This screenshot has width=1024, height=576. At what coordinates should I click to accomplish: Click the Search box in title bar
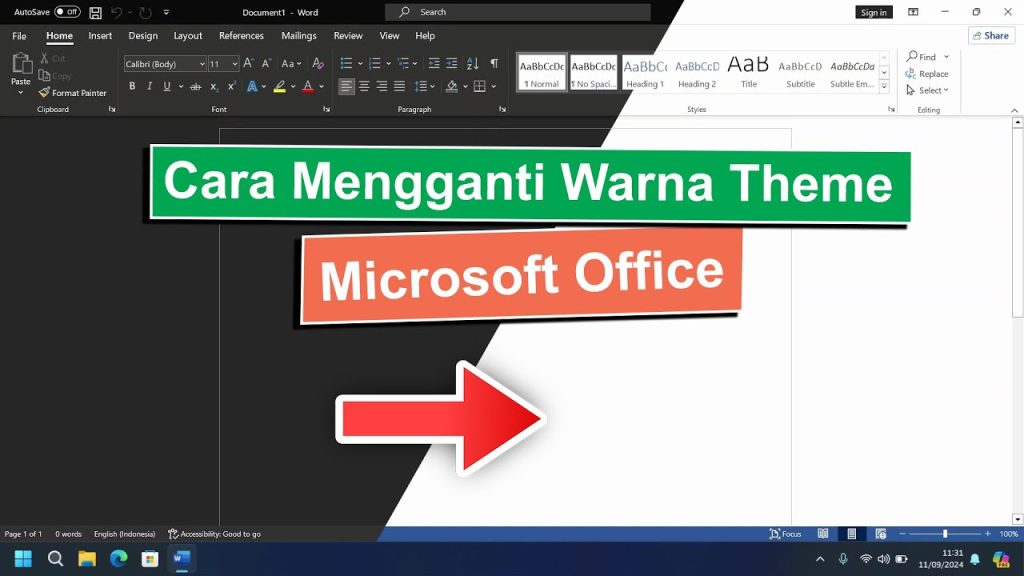[x=518, y=12]
